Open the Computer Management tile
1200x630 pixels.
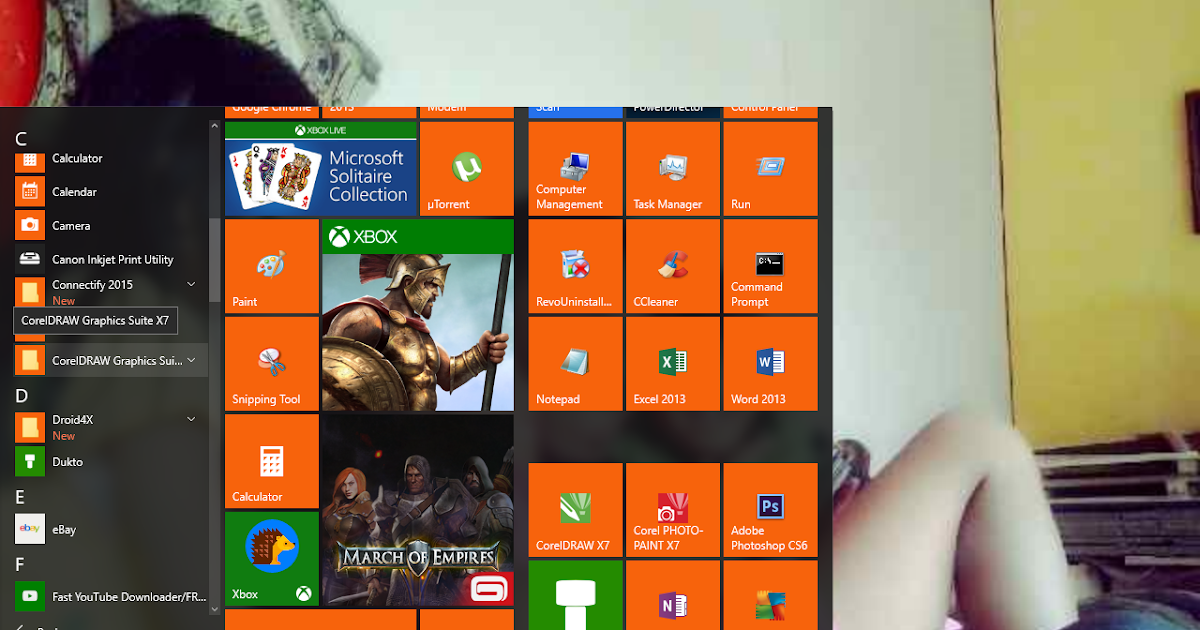click(x=575, y=169)
